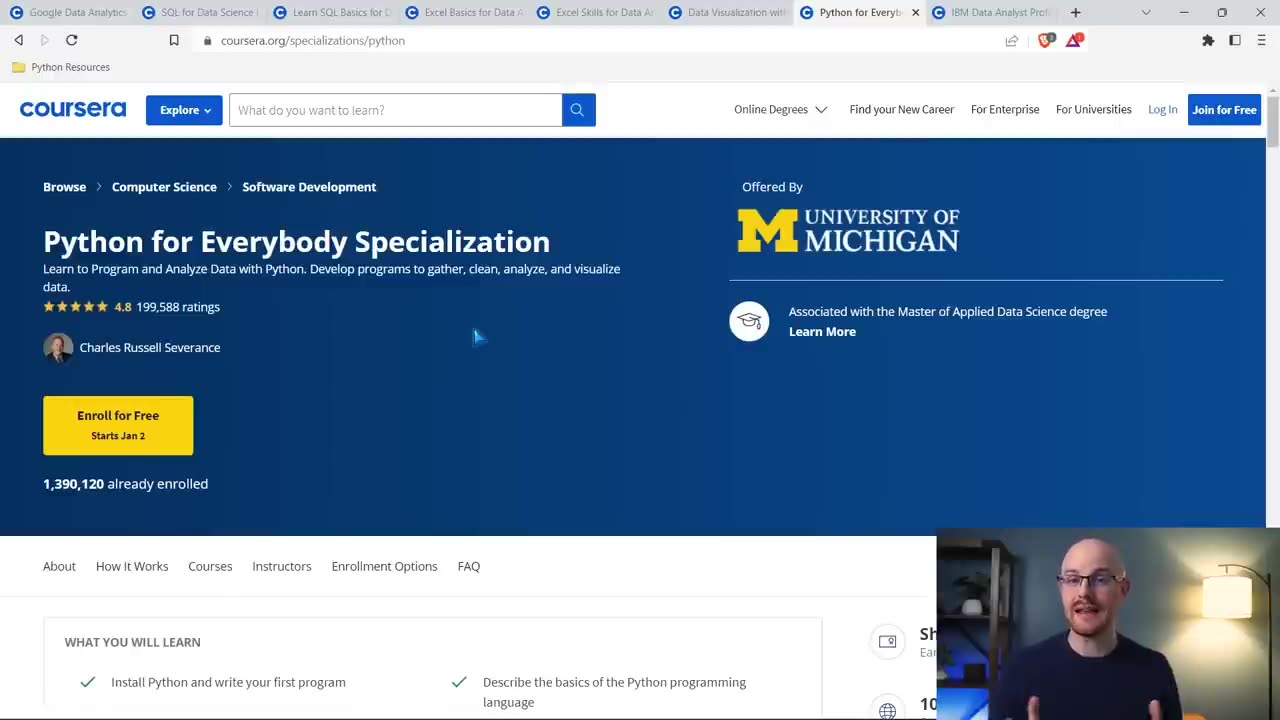Bookmark this page with the bookmark icon
The image size is (1280, 720).
[x=174, y=40]
